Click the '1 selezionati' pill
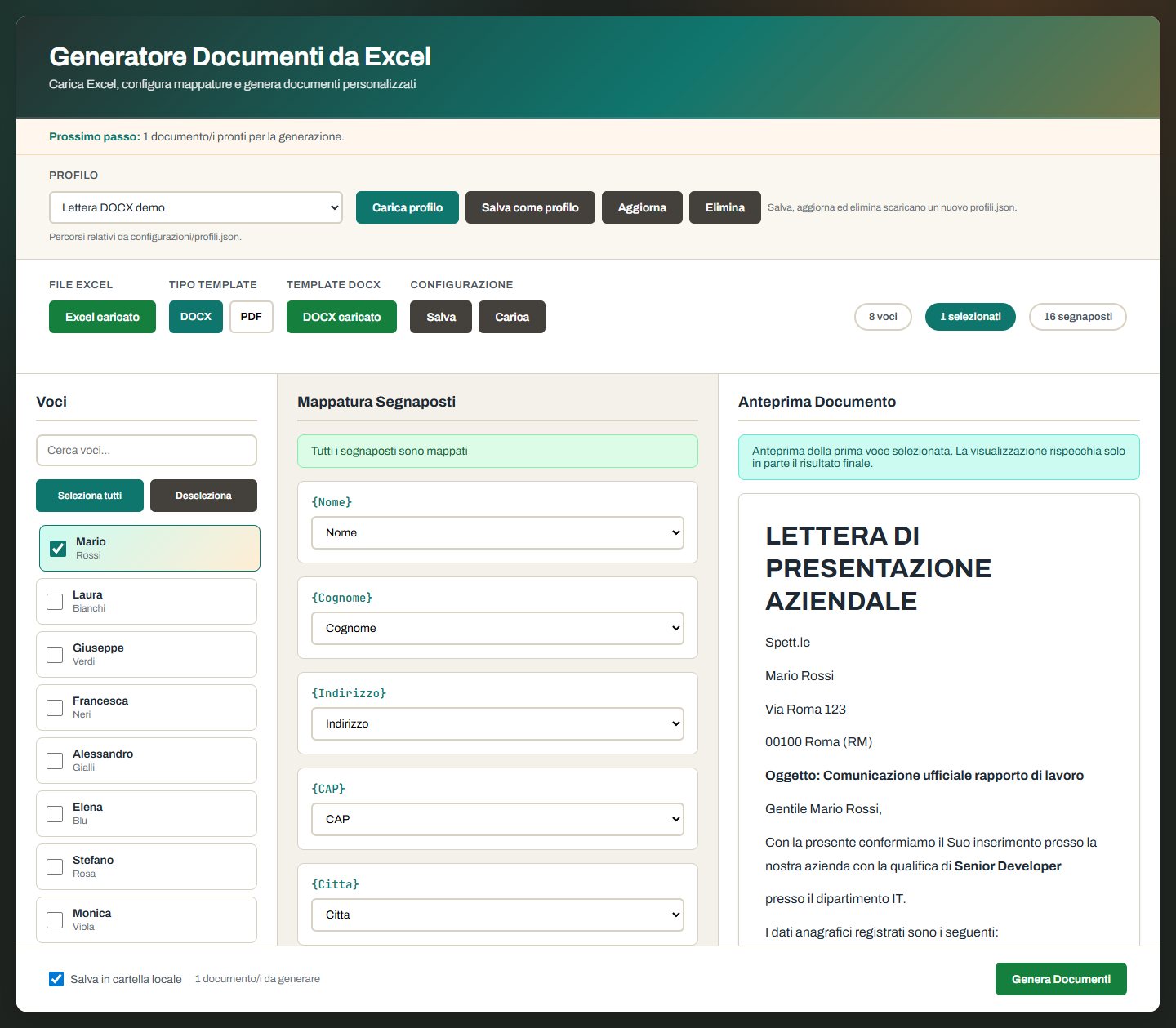The width and height of the screenshot is (1176, 1028). click(970, 317)
